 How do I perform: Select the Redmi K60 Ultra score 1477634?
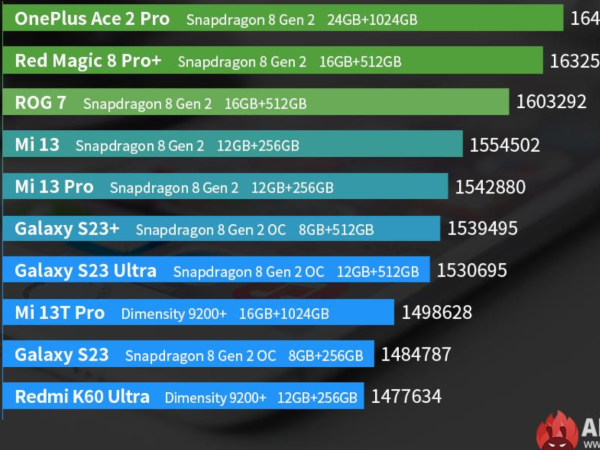pos(406,397)
